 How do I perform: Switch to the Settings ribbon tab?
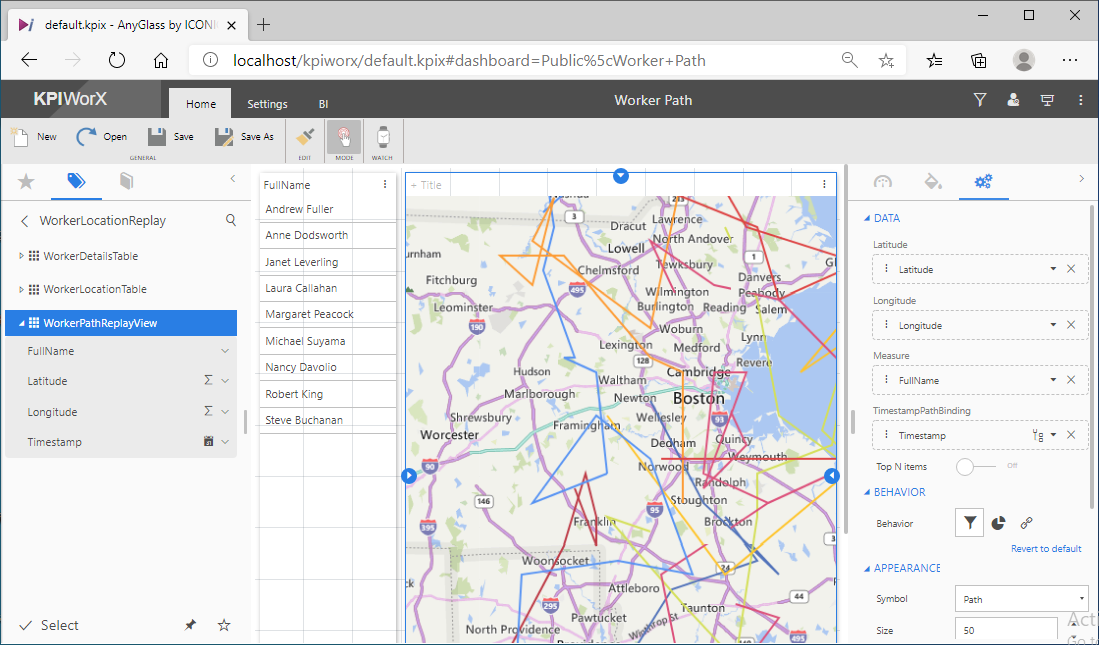tap(267, 104)
